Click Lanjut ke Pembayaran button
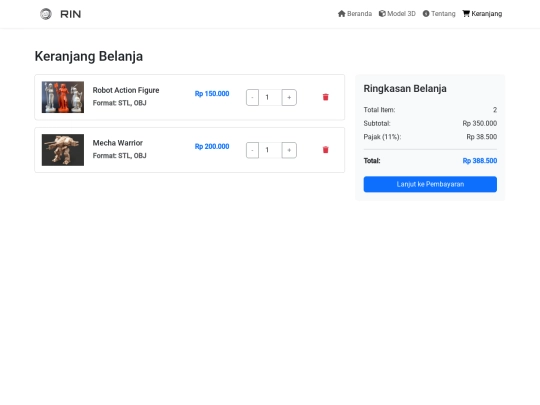The image size is (540, 405). pyautogui.click(x=430, y=184)
